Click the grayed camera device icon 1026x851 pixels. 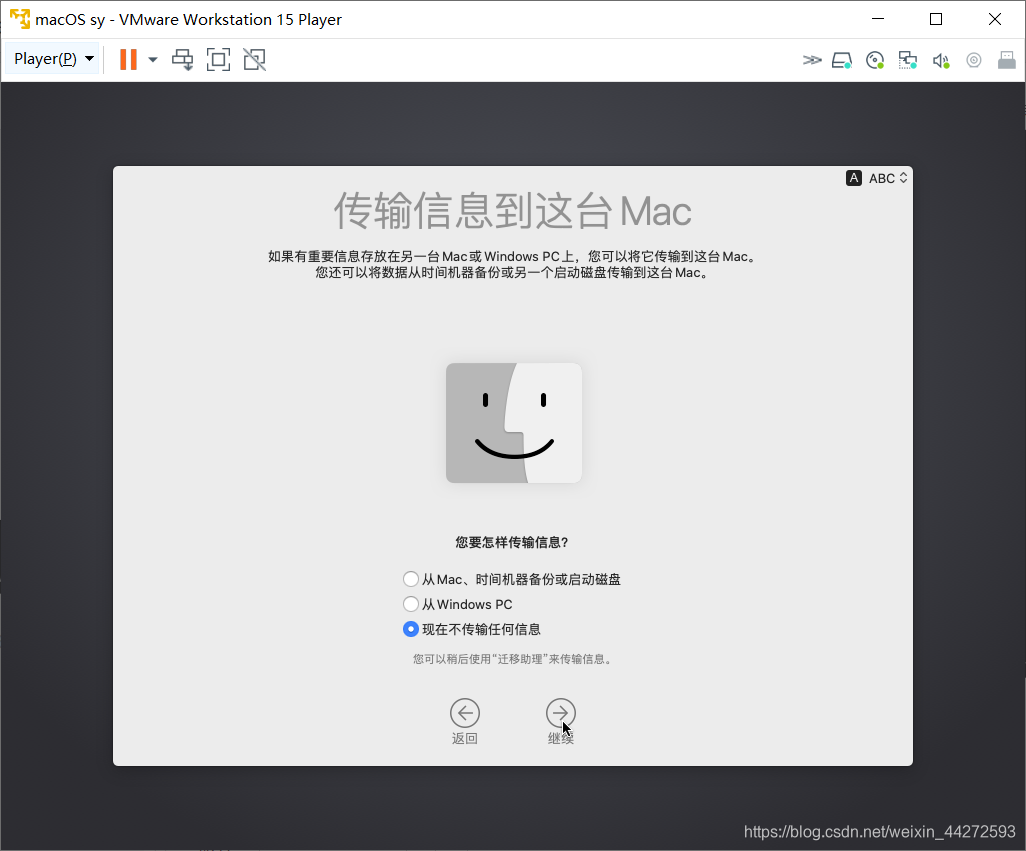tap(973, 60)
